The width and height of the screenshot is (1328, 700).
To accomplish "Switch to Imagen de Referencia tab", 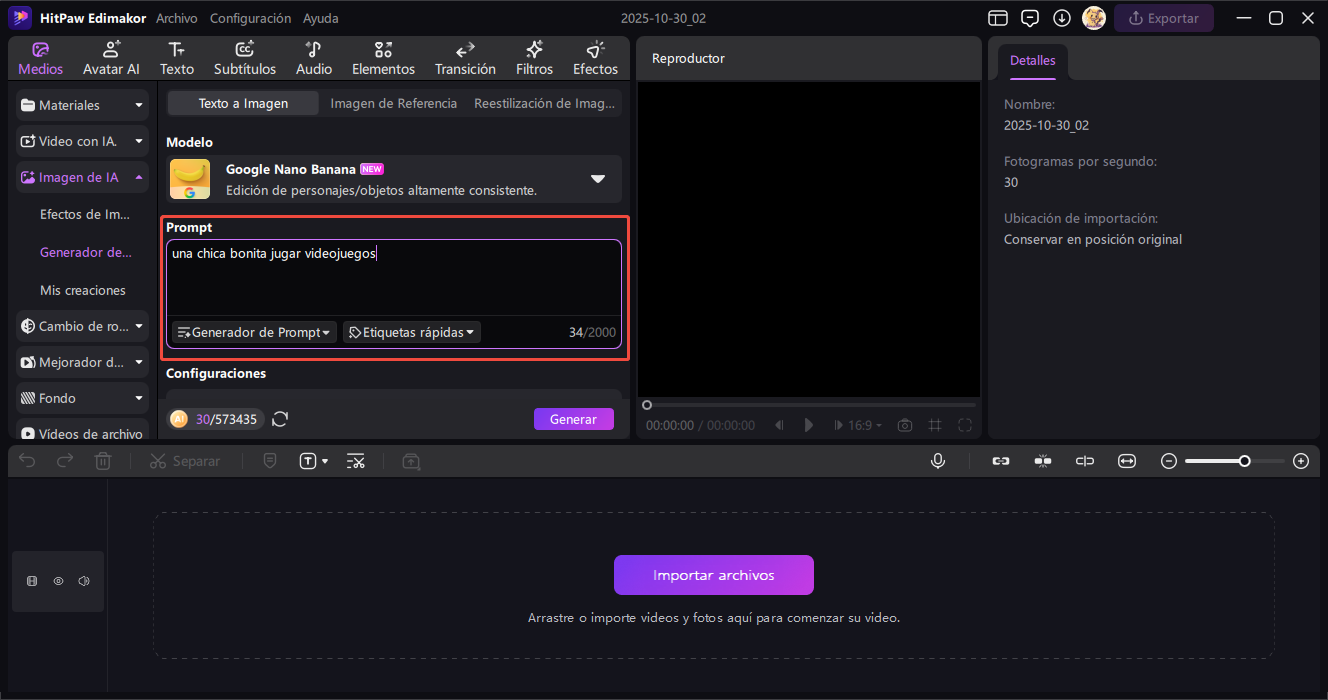I will coord(393,103).
